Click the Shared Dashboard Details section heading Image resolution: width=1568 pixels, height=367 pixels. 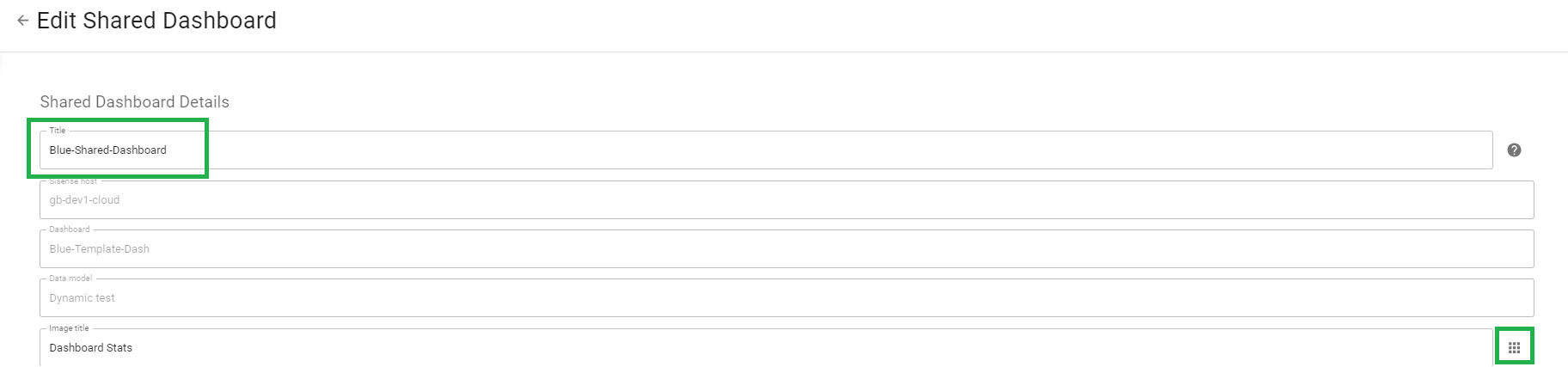[134, 102]
